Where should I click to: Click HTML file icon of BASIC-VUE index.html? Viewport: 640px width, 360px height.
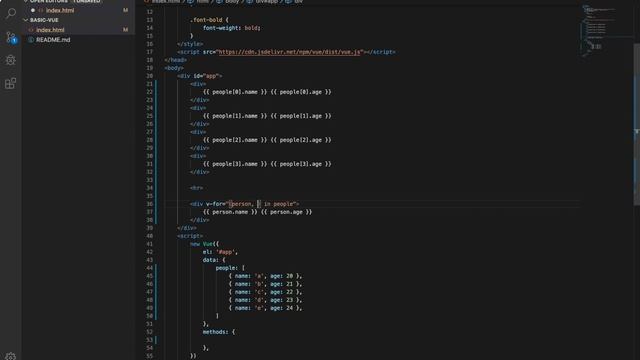tap(31, 30)
